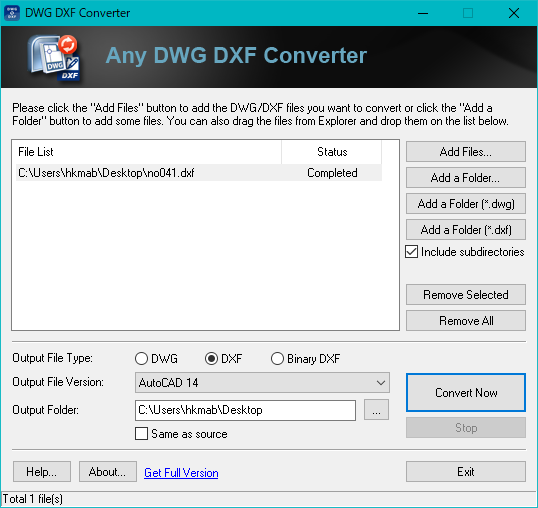Click Remove All button
Screen dimensions: 538x508
[466, 320]
